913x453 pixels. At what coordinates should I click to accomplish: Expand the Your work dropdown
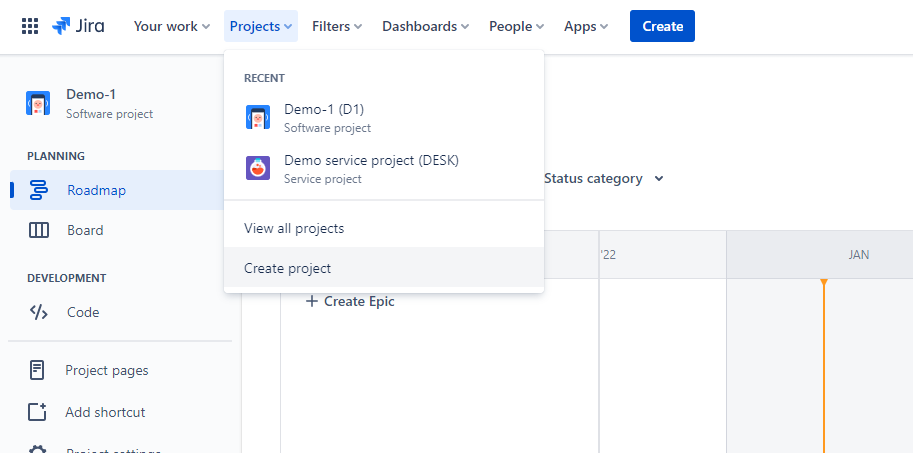[172, 26]
